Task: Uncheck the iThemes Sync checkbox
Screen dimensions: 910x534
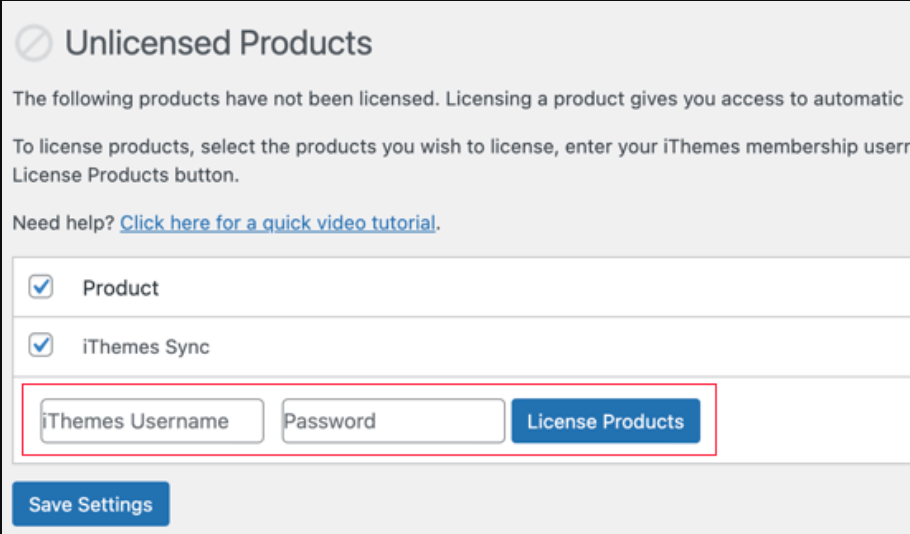Action: tap(41, 345)
